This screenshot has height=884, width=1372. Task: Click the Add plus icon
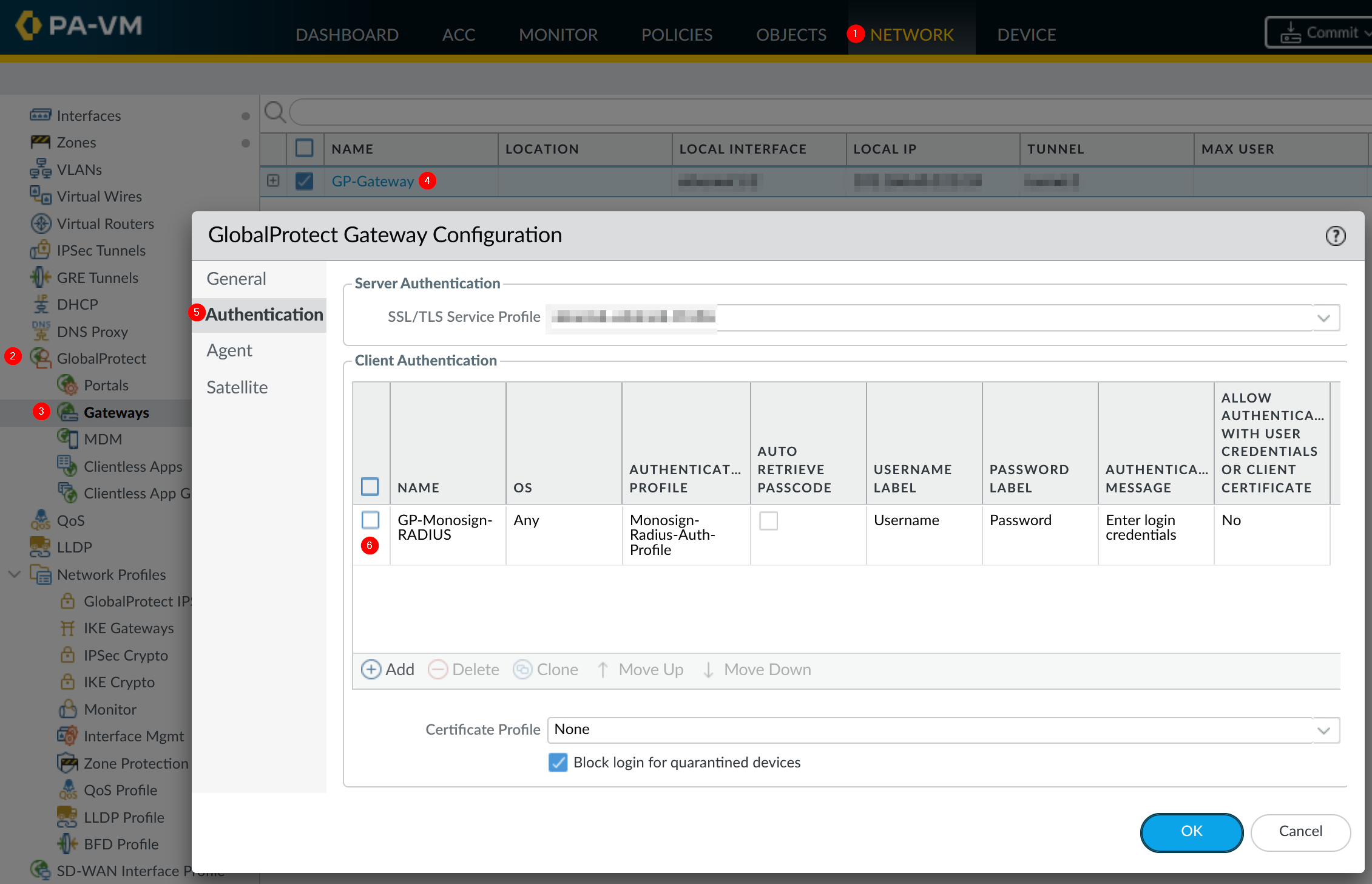371,669
